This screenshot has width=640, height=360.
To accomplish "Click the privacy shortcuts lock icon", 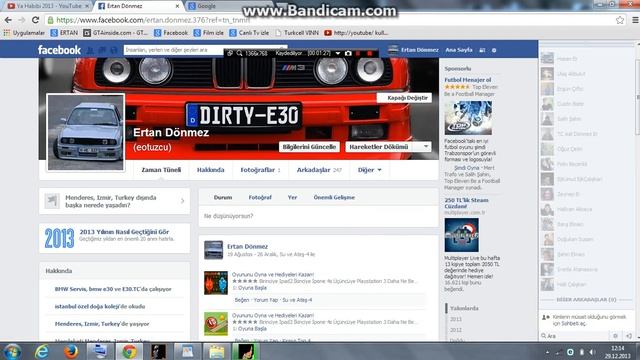I will pyautogui.click(x=482, y=50).
